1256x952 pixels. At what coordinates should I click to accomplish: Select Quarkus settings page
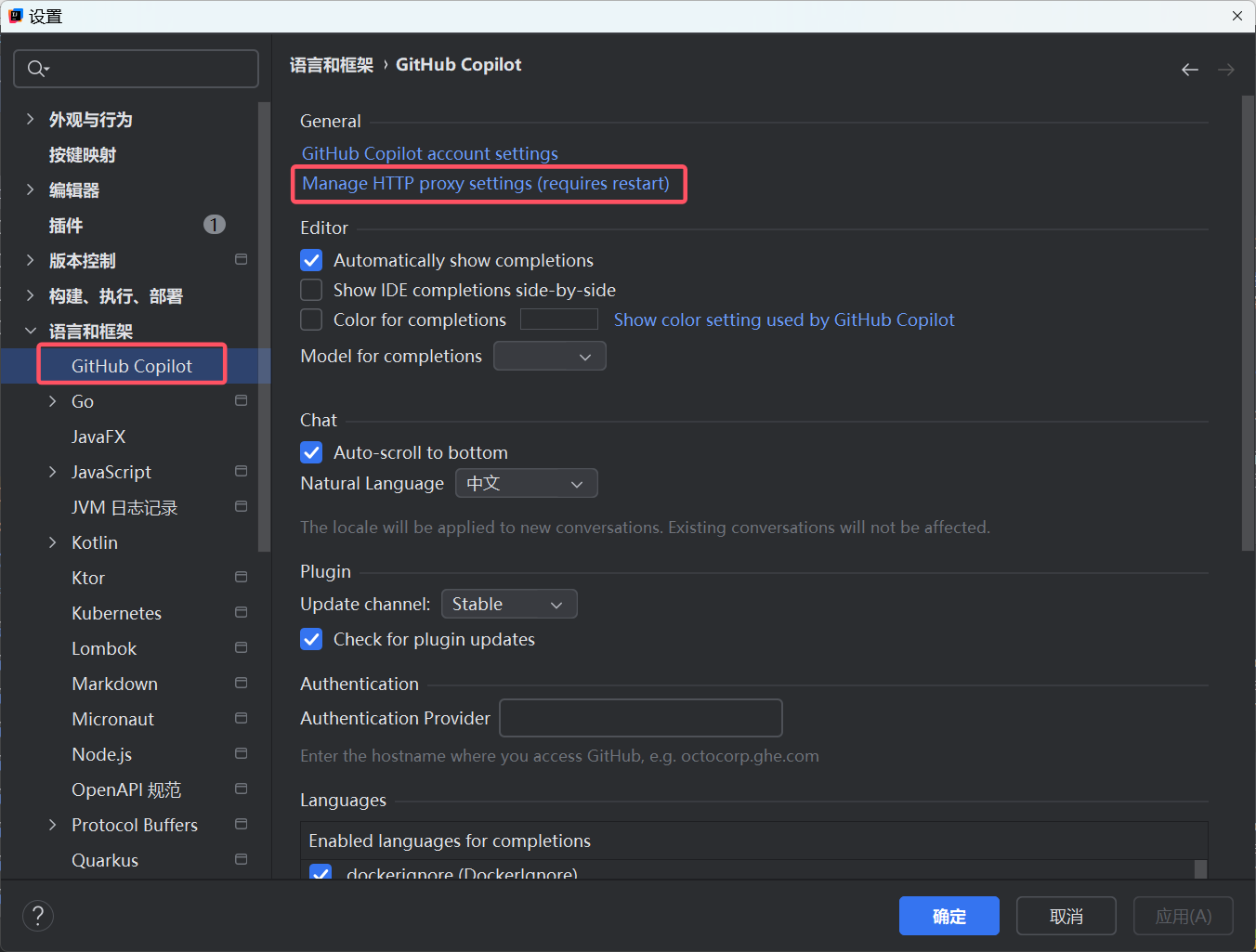click(x=105, y=860)
